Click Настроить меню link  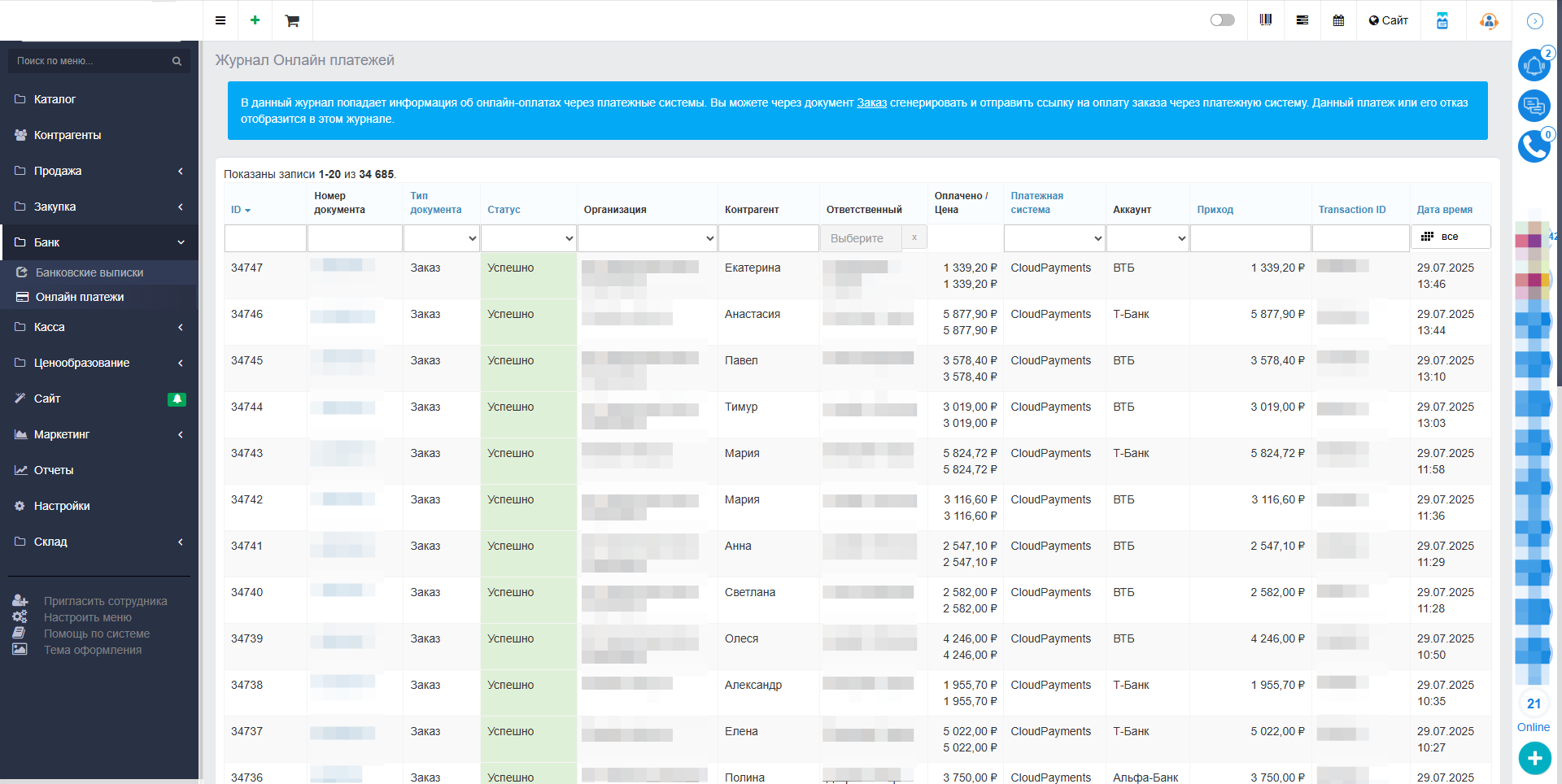coord(87,617)
